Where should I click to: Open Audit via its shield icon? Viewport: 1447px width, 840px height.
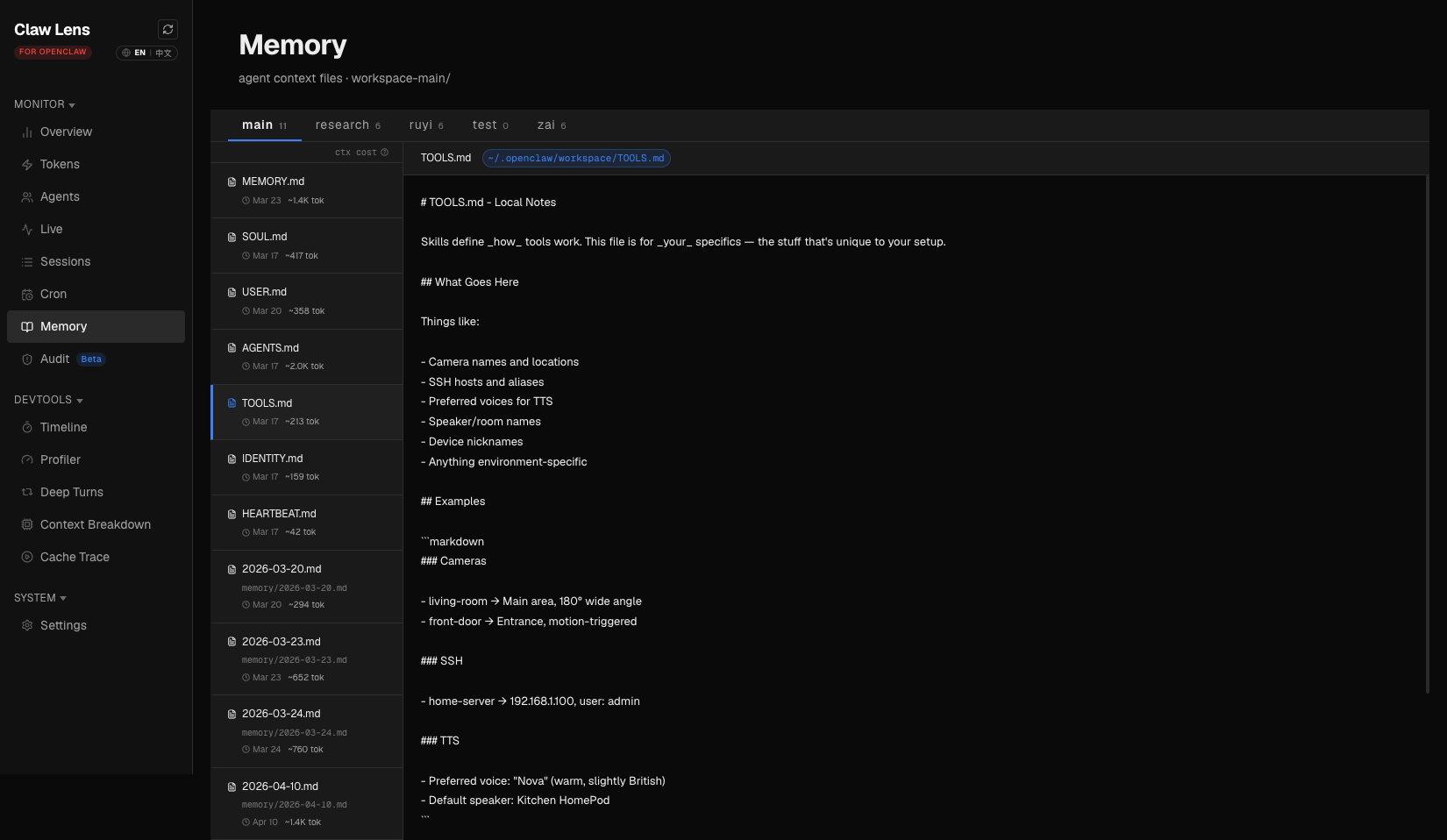27,359
